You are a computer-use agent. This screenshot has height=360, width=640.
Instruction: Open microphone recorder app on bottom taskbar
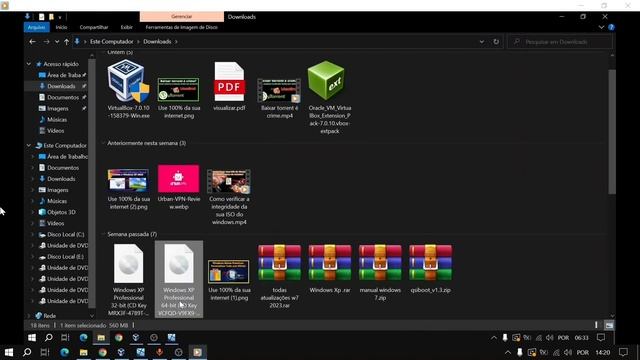click(160, 352)
